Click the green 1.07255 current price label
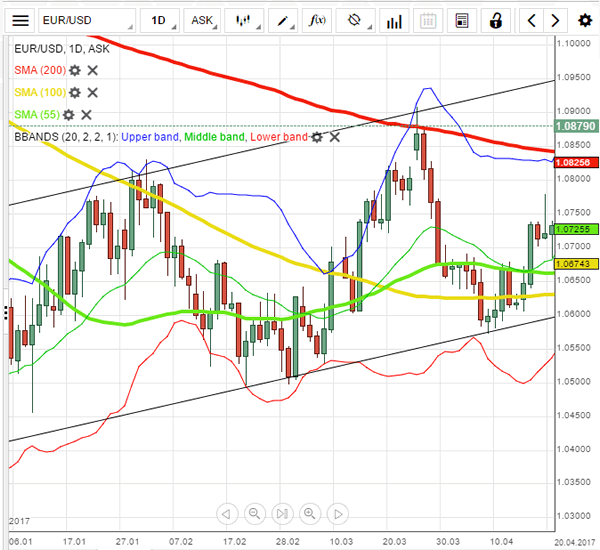600x550 pixels. [576, 229]
